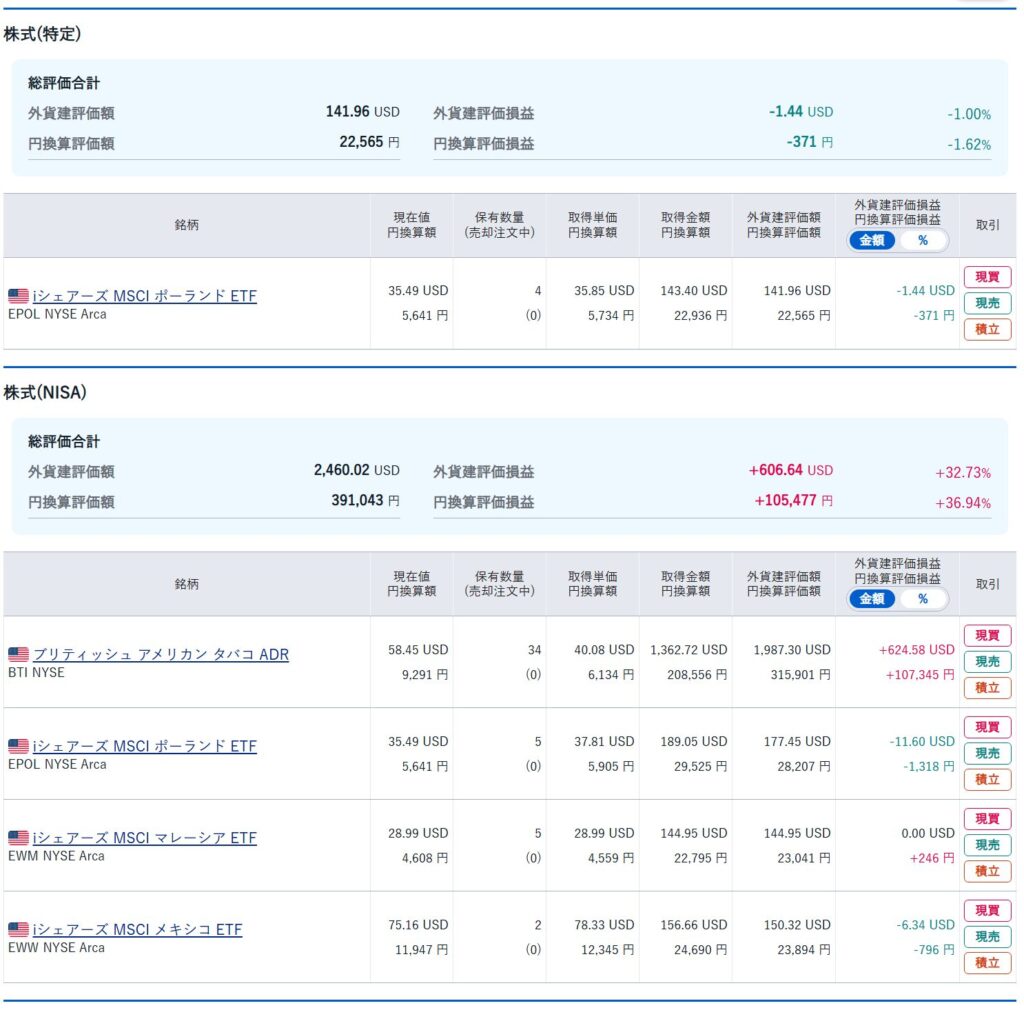
Task: Select 金額 toggle in 株式(NISA) table
Action: 872,599
